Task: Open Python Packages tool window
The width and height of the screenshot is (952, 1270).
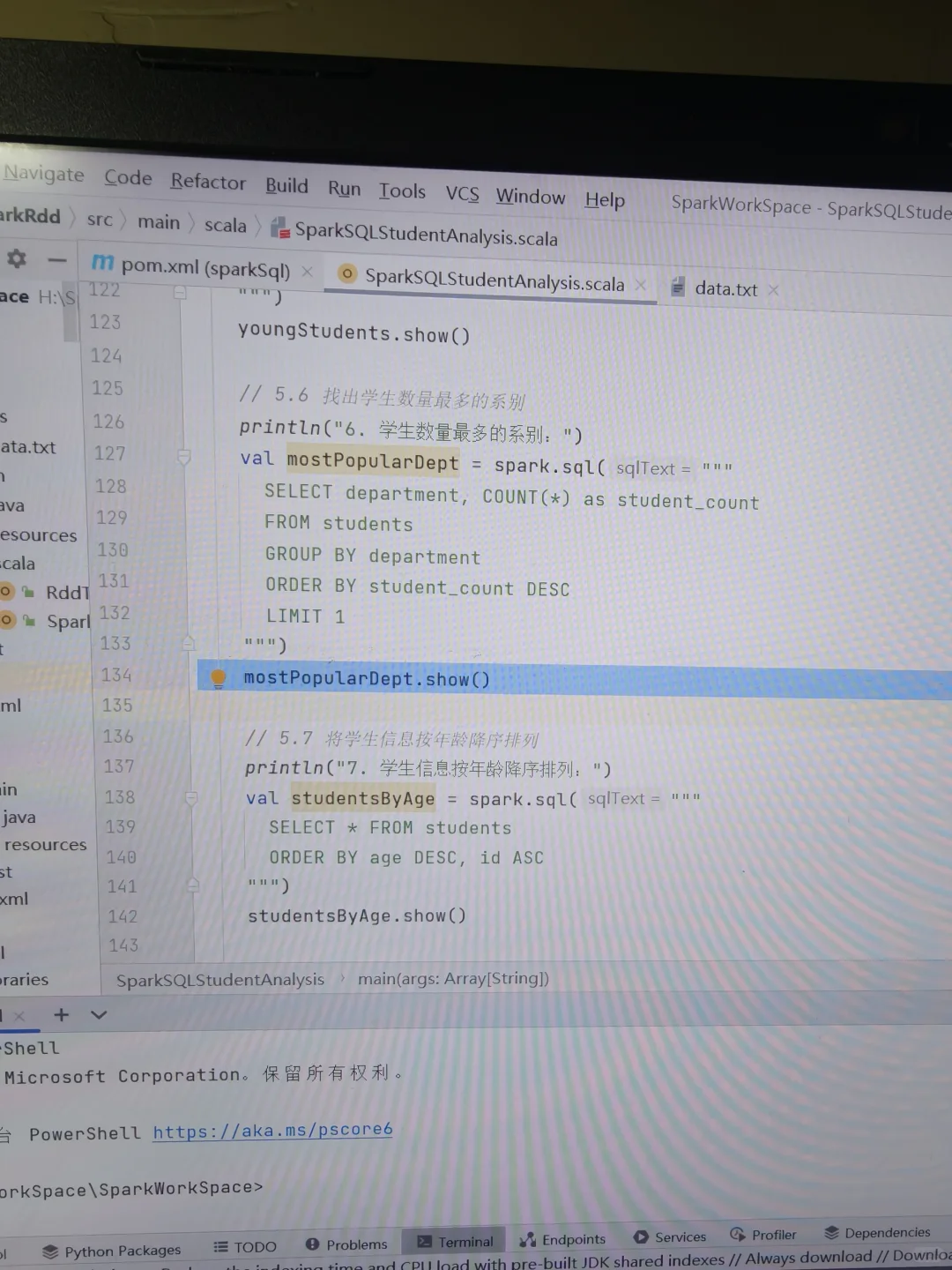Action: pos(112,1251)
